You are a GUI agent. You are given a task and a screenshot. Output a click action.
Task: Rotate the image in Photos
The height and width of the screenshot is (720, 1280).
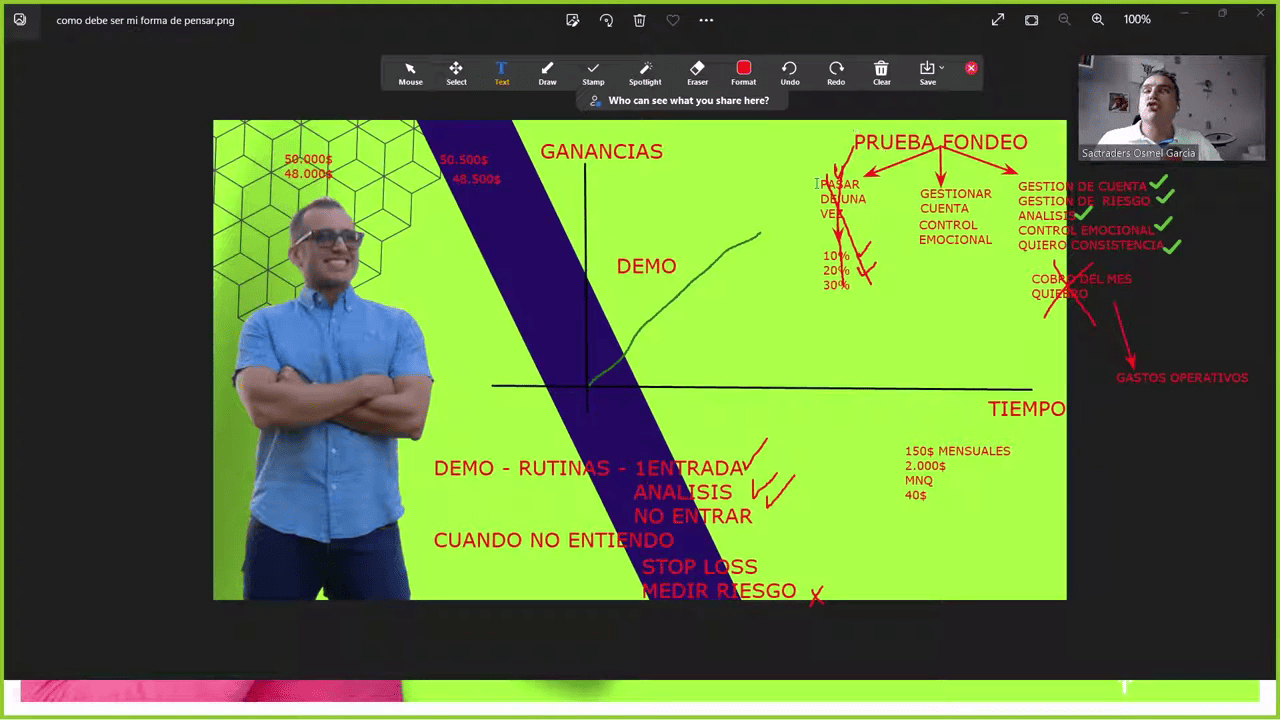coord(606,20)
